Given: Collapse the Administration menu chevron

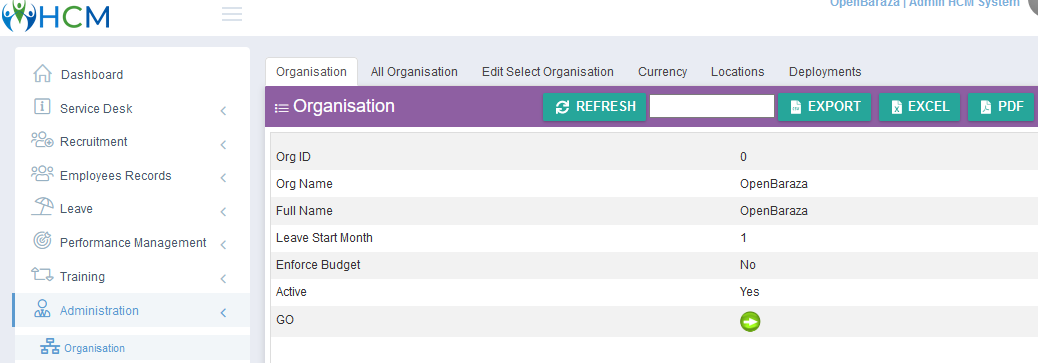Looking at the screenshot, I should [x=224, y=313].
